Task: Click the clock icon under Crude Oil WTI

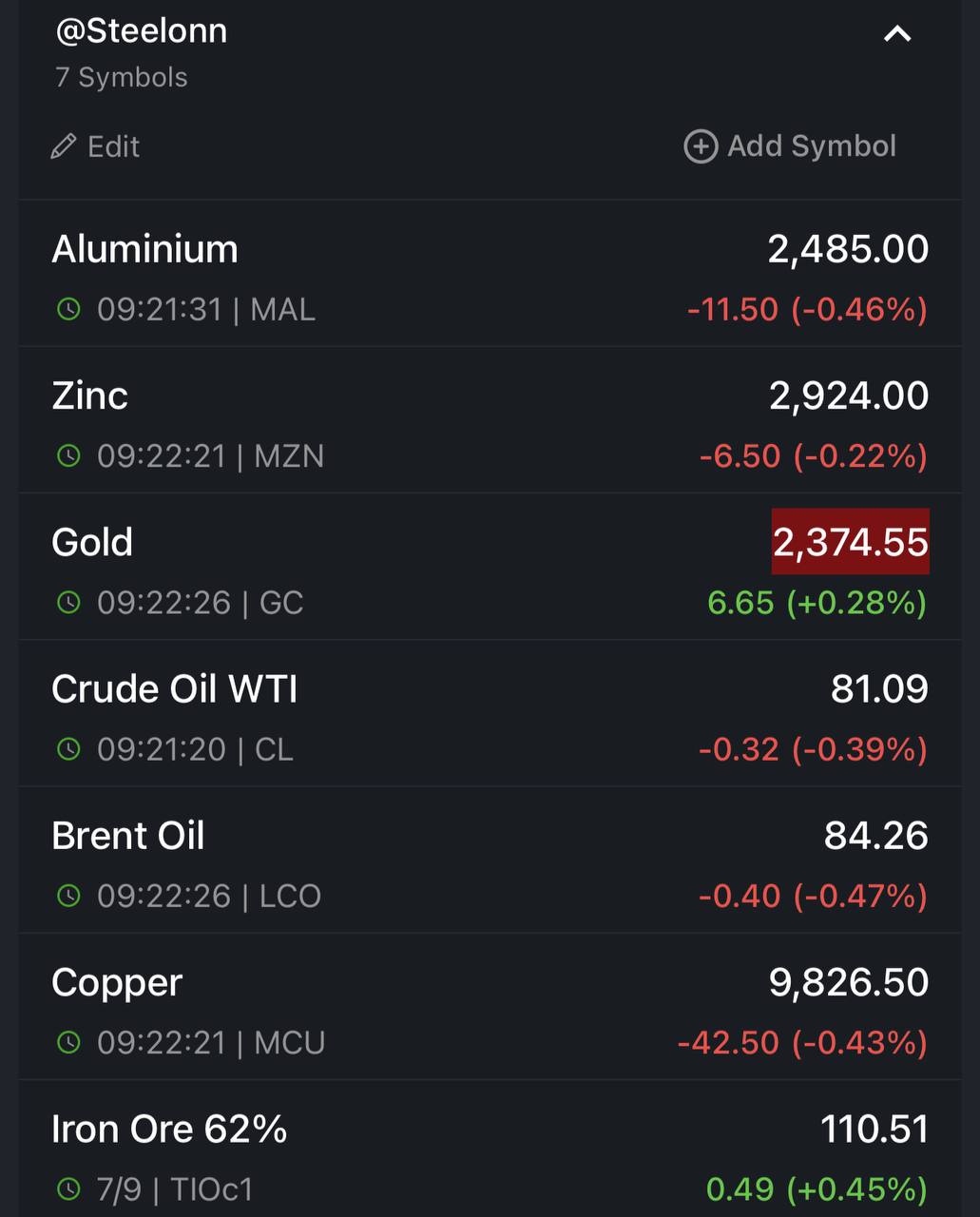Action: 68,749
